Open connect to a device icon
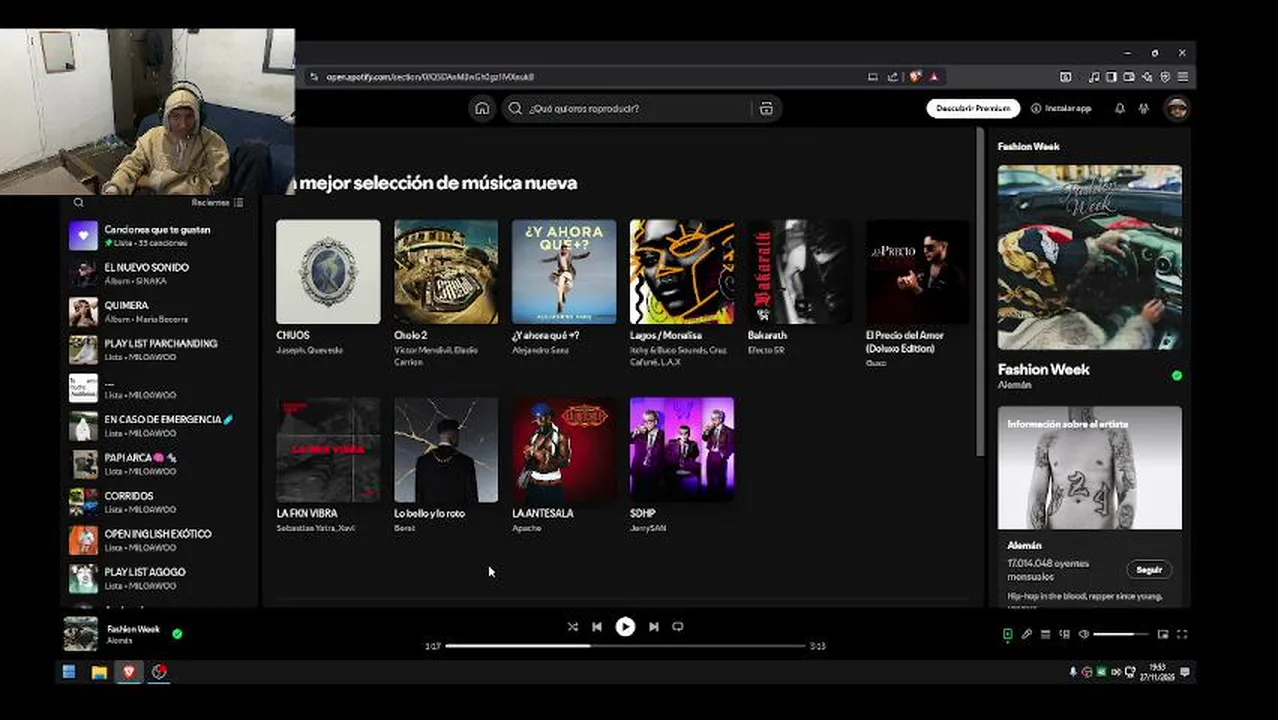 click(1064, 634)
